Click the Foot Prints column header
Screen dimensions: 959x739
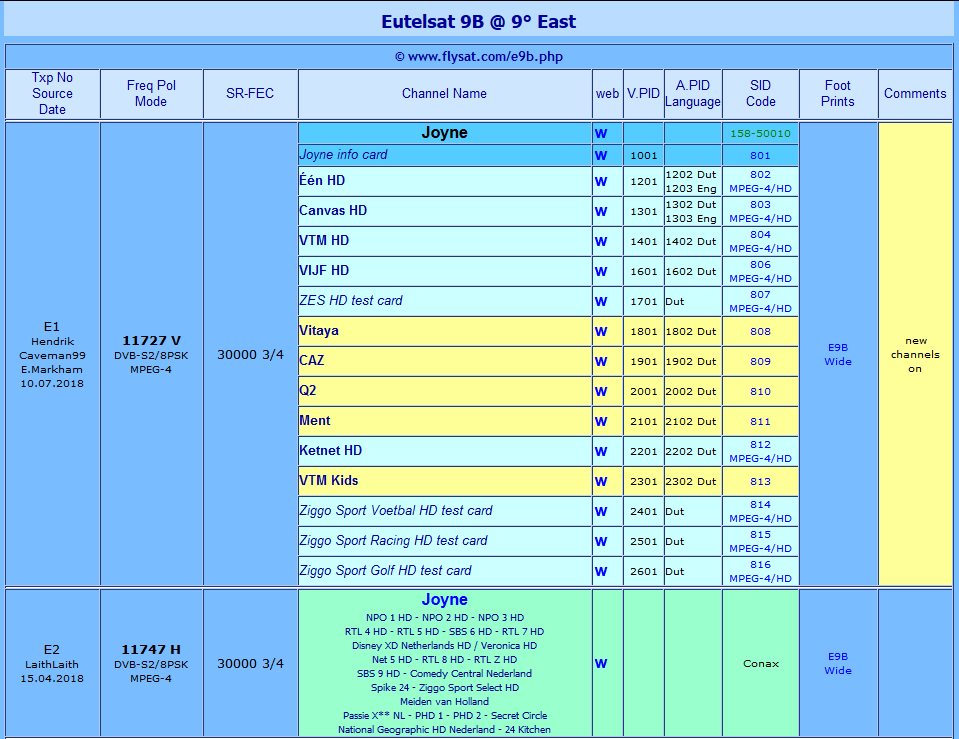tap(838, 94)
